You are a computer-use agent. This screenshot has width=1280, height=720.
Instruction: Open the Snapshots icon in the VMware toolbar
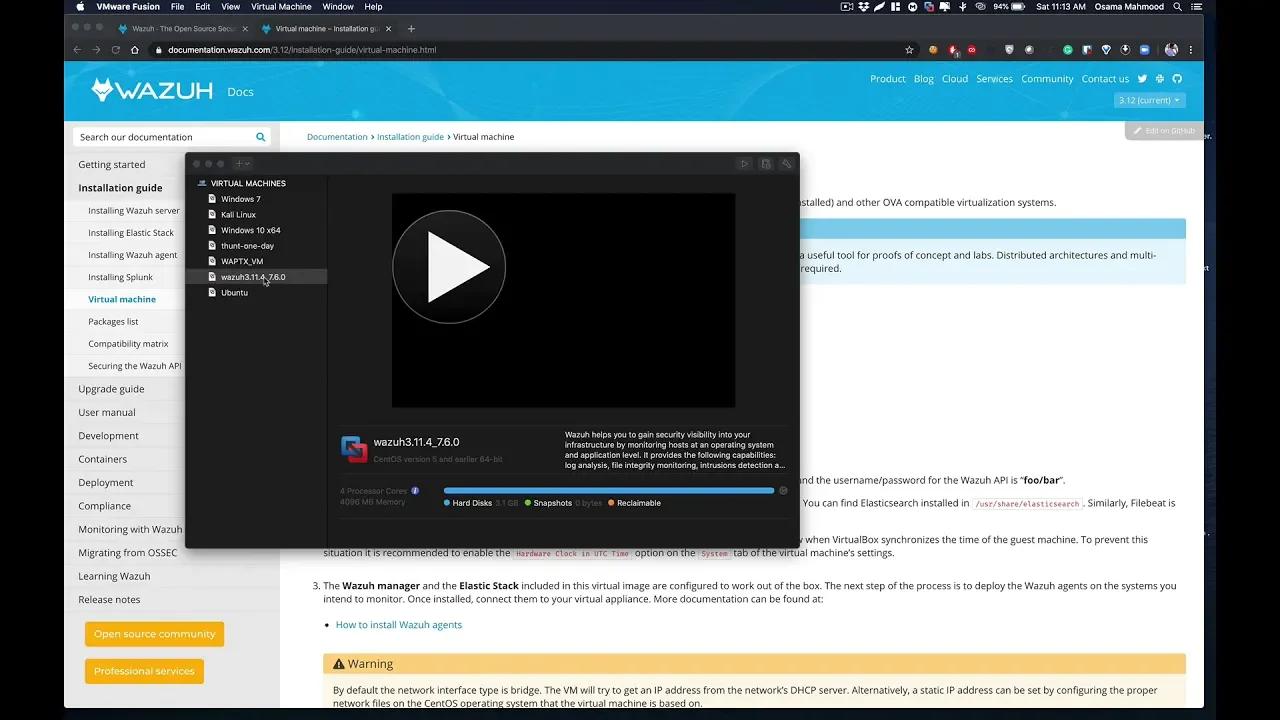click(766, 163)
